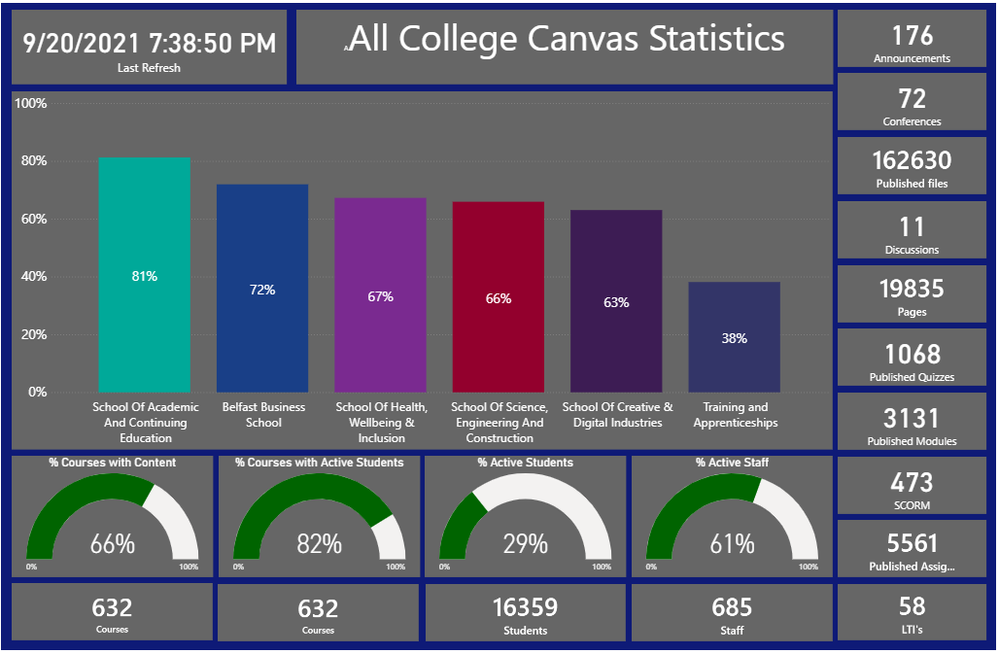Click the 1068 Published Quizzes card
Viewport: 999px width, 654px height.
click(x=911, y=360)
